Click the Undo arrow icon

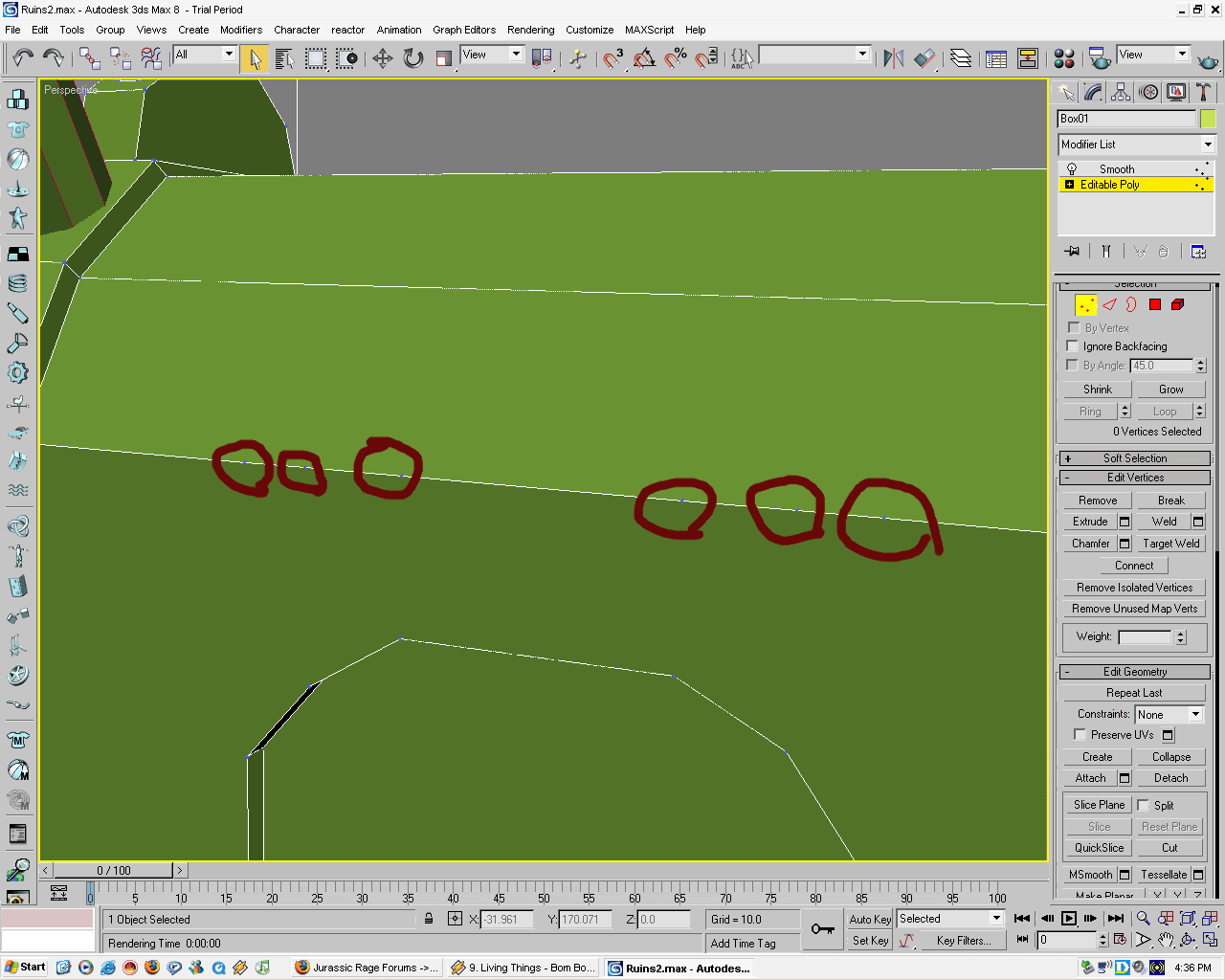click(23, 58)
